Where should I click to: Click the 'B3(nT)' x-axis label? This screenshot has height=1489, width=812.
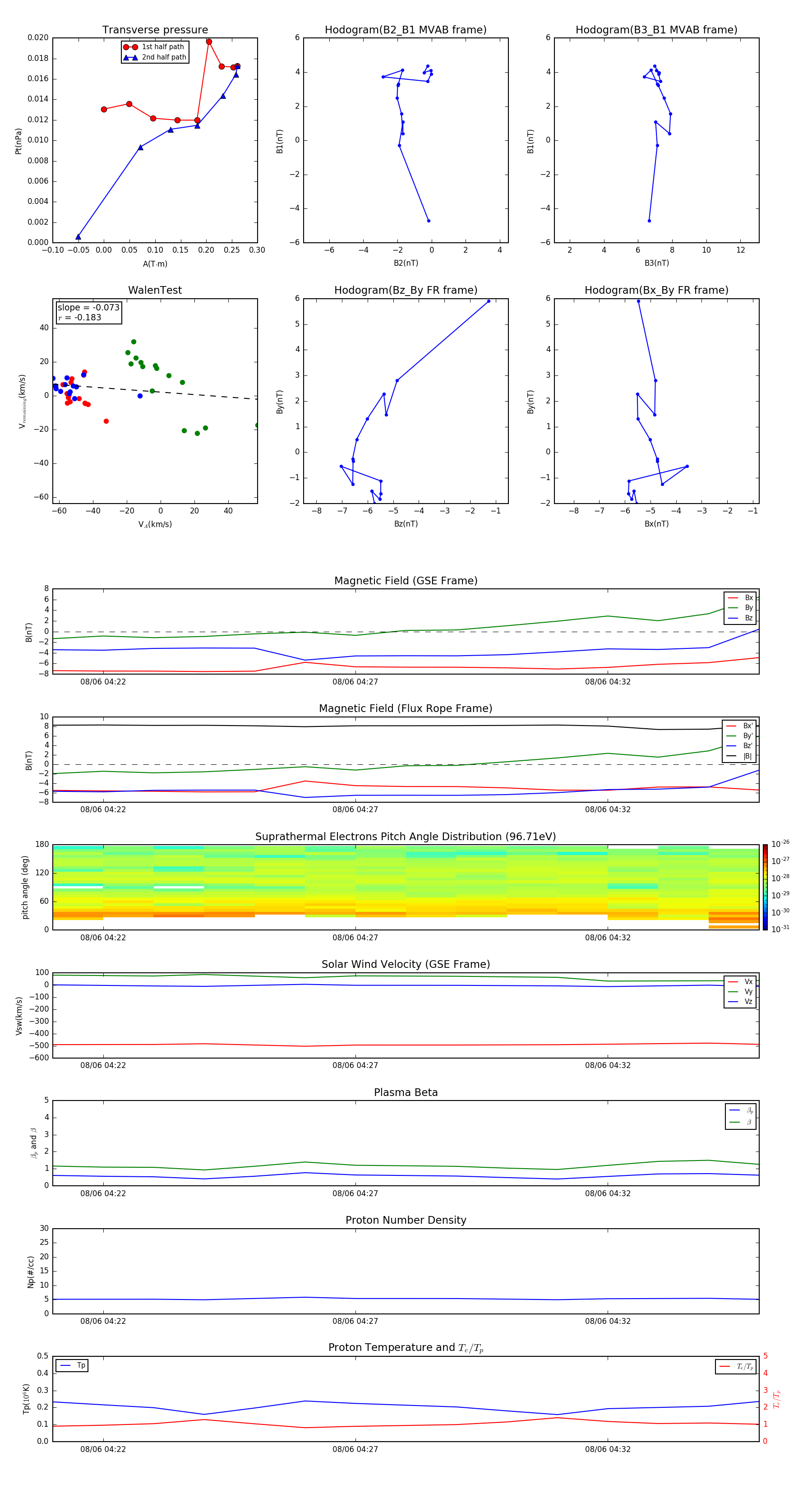[656, 263]
